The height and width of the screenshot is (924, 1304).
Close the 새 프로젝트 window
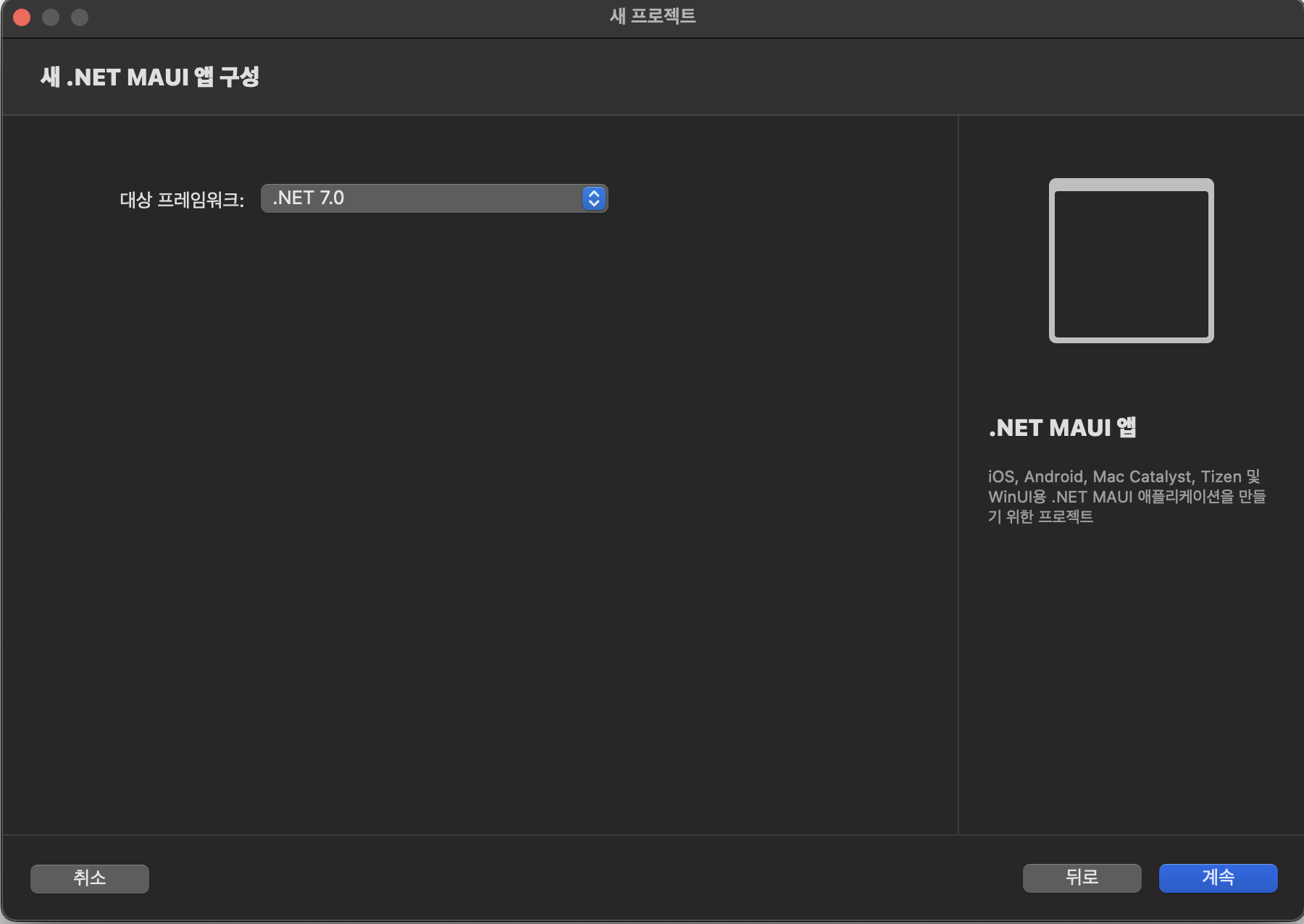22,17
